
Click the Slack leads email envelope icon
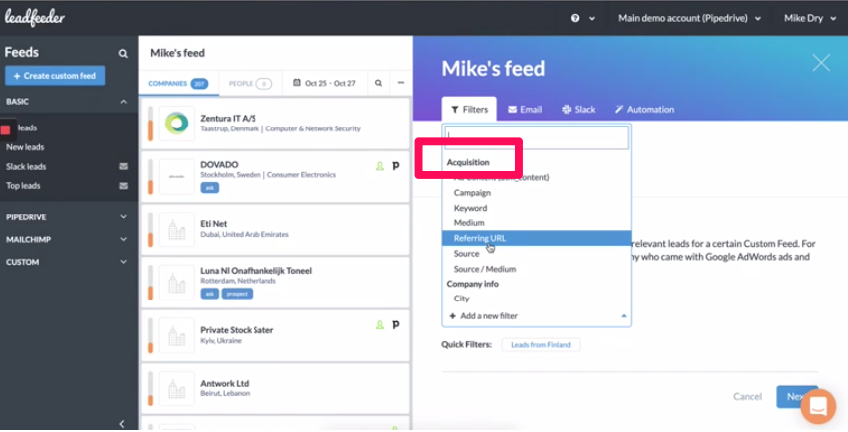[x=123, y=167]
